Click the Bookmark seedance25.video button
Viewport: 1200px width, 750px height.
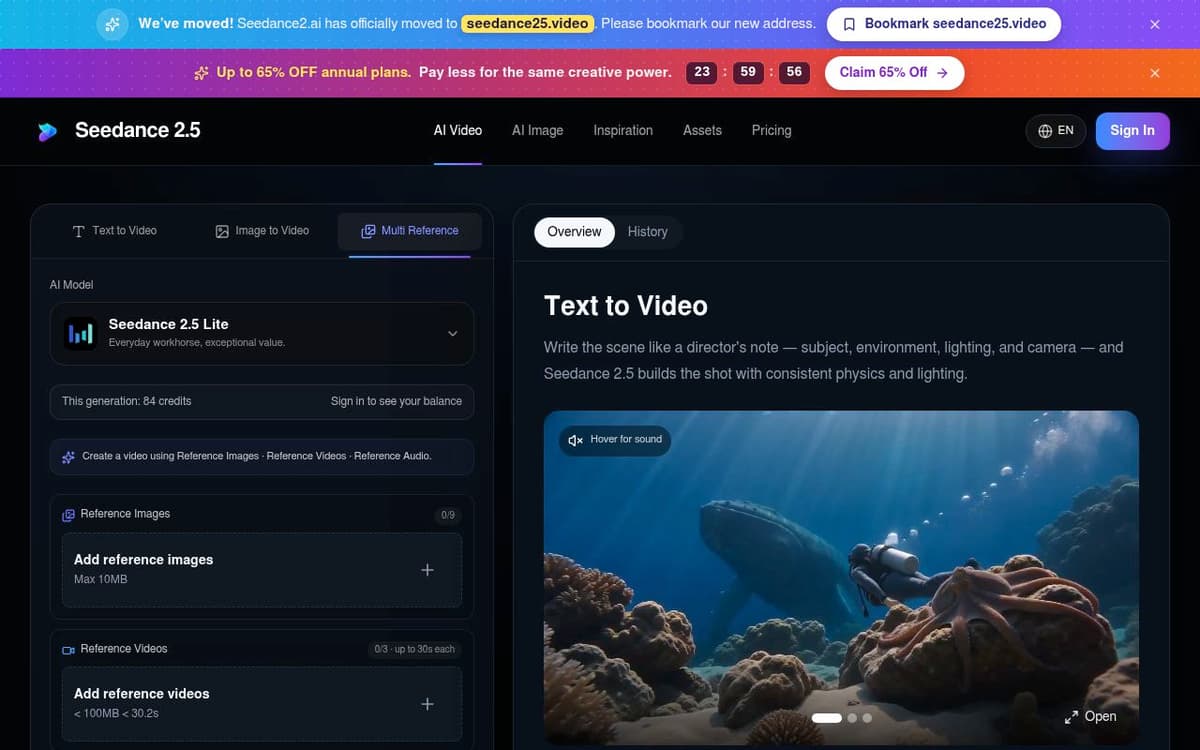click(944, 24)
